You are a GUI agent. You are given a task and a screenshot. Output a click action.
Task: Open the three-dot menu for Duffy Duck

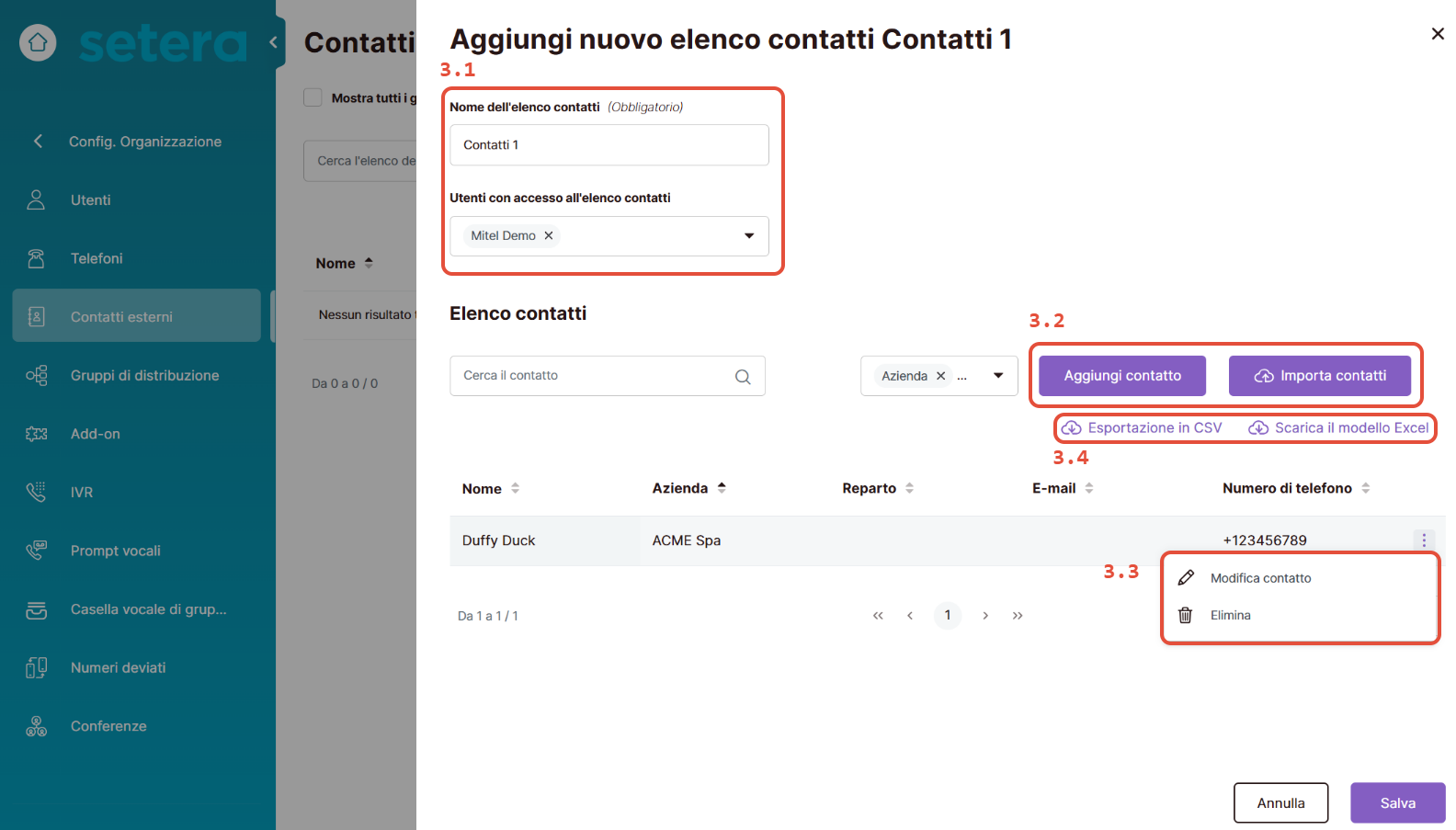tap(1424, 540)
